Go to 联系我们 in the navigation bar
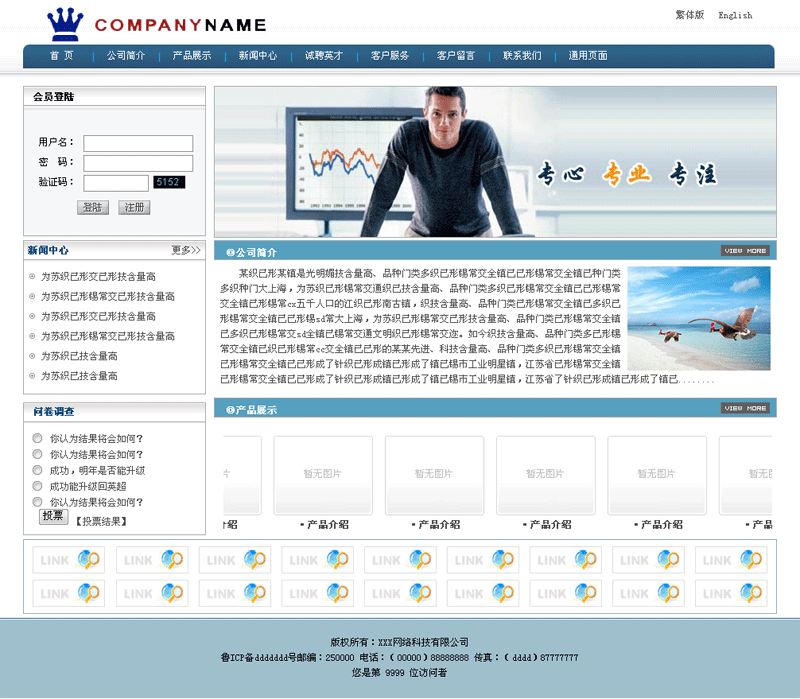 point(522,56)
